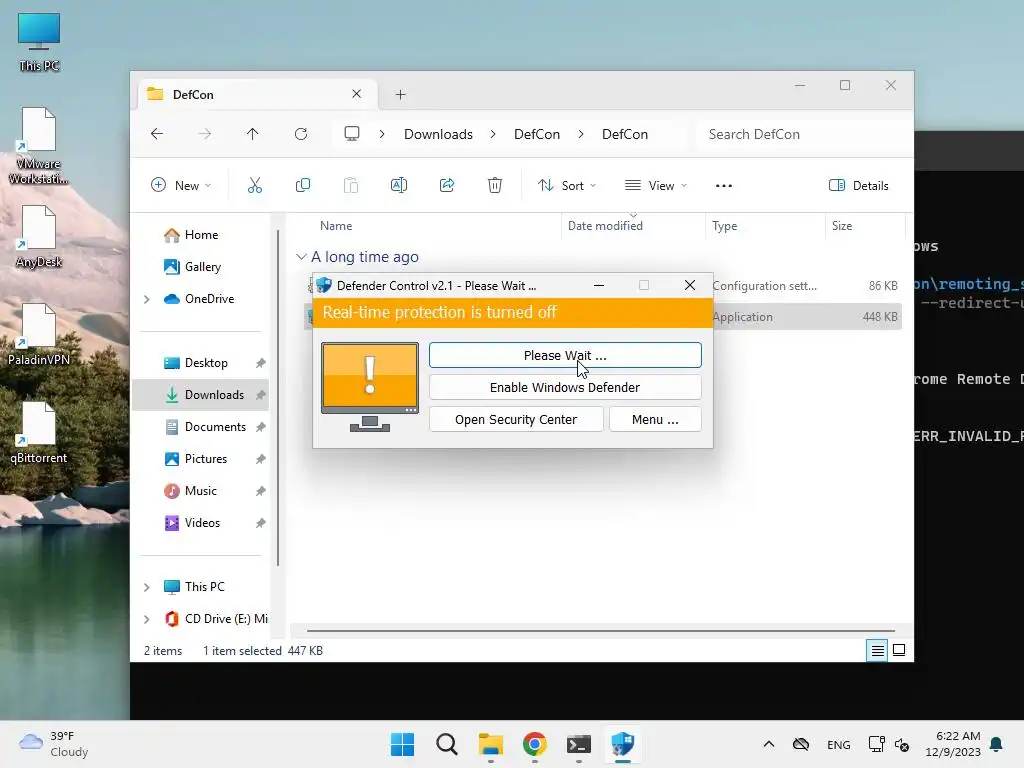Screen dimensions: 1024x768
Task: Open Videos in navigation pane
Action: [202, 522]
